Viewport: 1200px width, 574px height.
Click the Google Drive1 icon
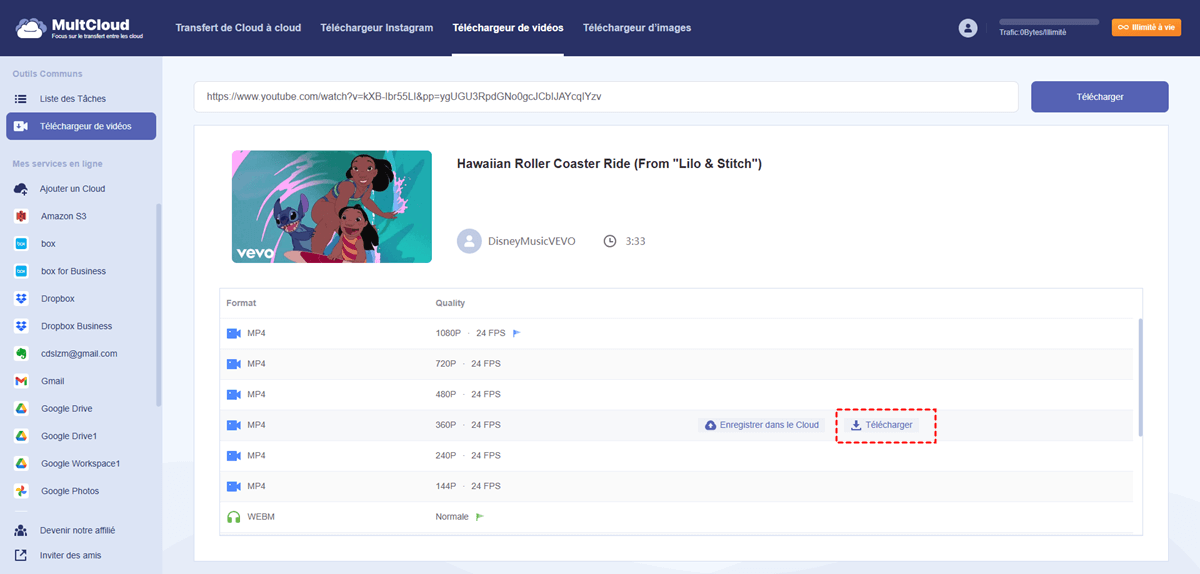click(x=20, y=436)
